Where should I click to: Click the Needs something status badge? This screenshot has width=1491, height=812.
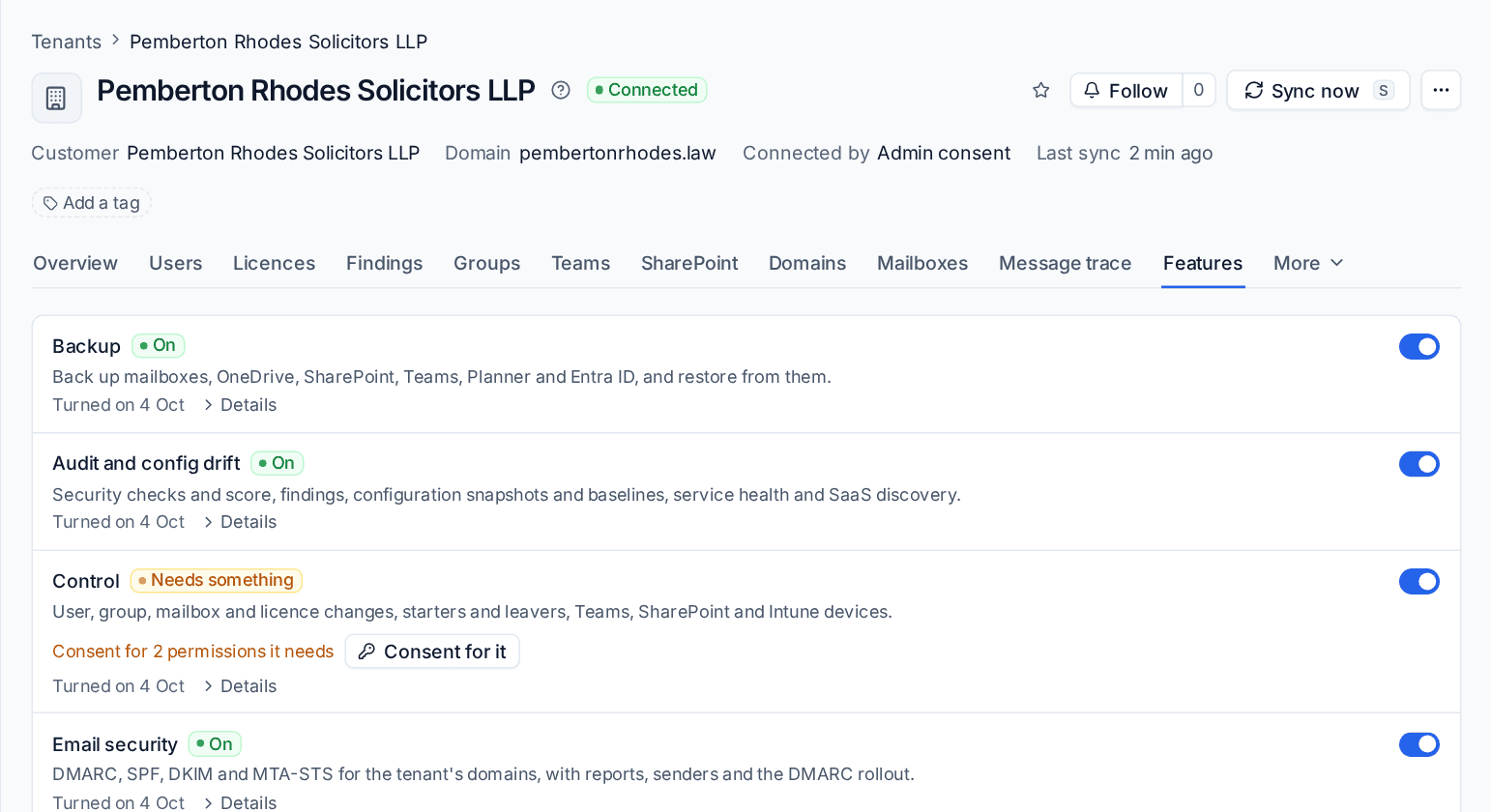coord(217,580)
